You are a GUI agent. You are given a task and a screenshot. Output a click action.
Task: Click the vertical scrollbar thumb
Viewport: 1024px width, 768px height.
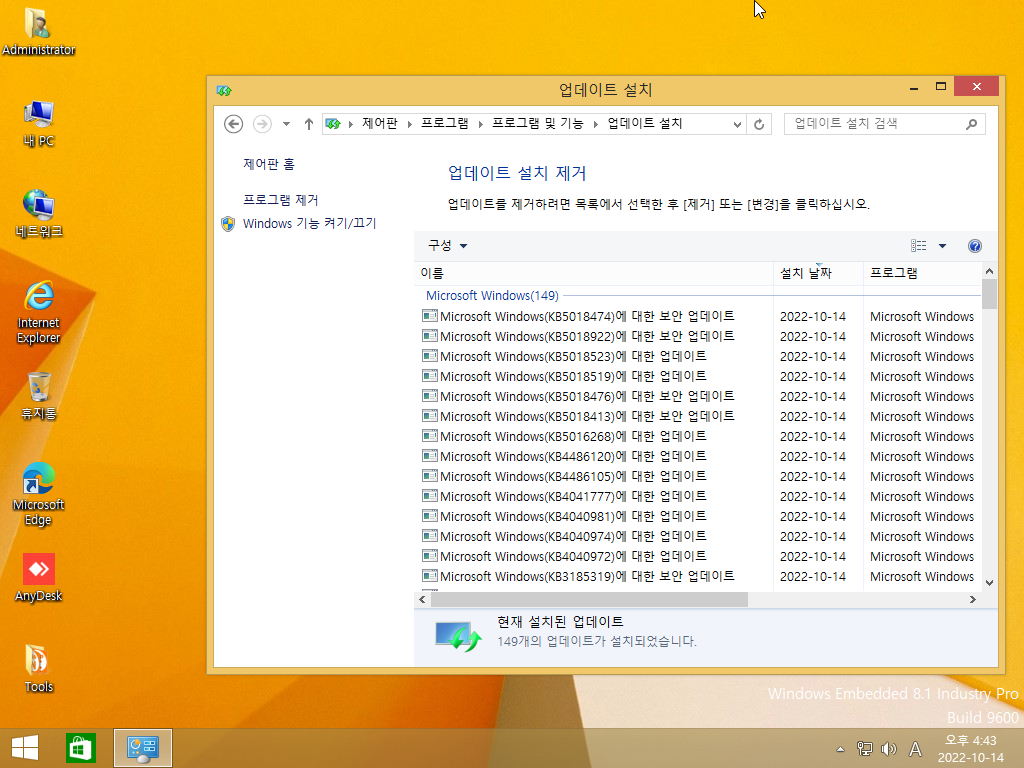point(989,294)
